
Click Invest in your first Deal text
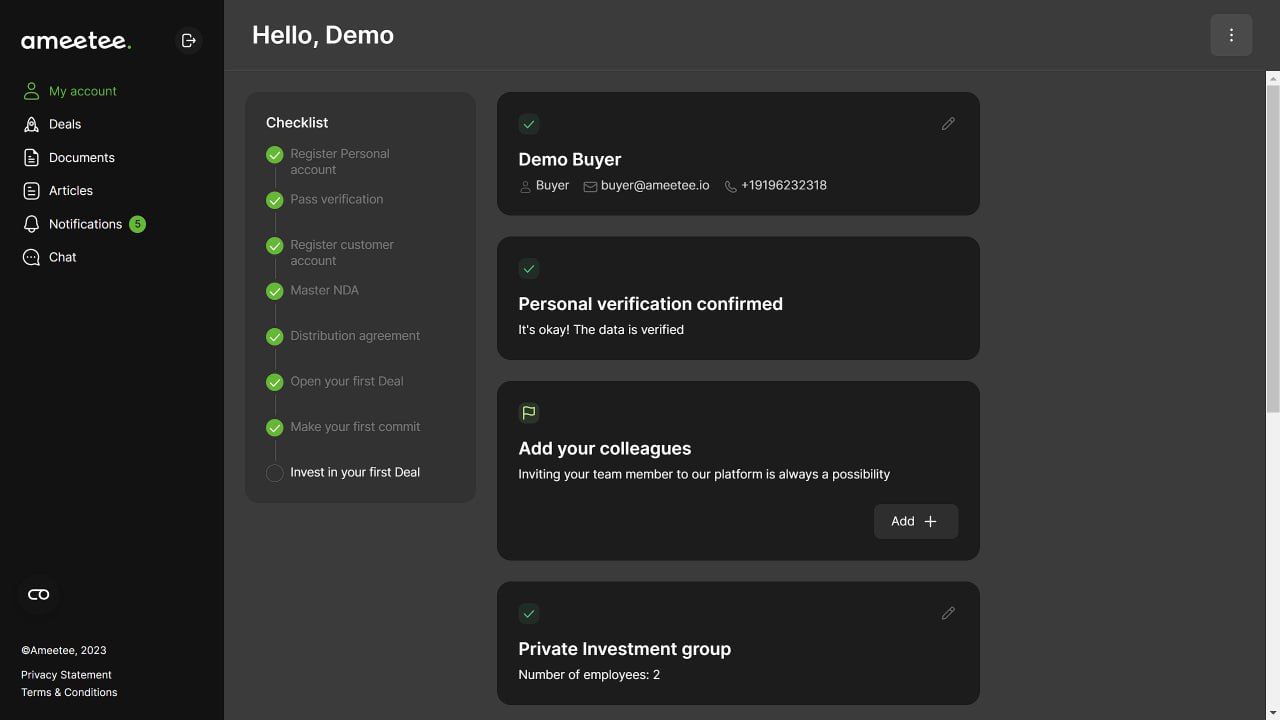355,472
